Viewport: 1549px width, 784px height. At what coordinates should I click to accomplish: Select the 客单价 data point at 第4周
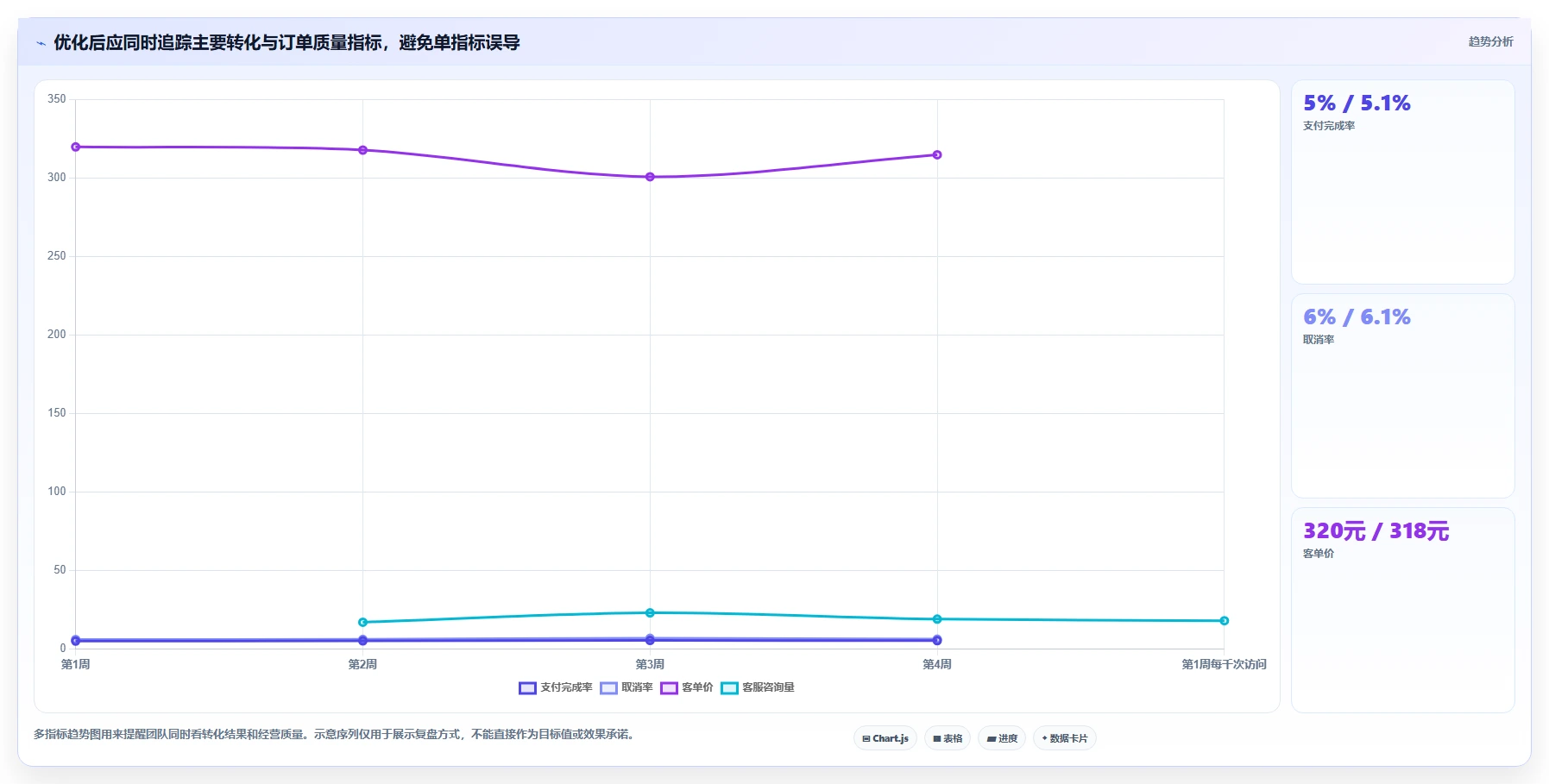[937, 155]
